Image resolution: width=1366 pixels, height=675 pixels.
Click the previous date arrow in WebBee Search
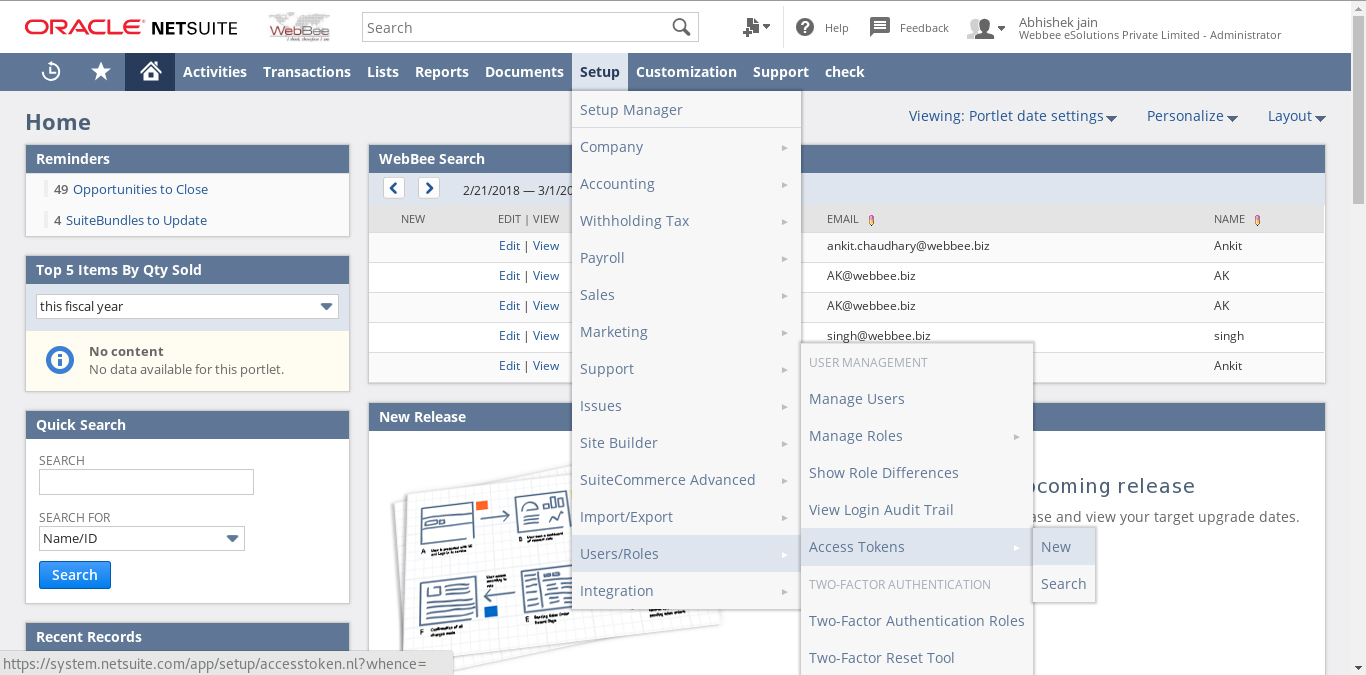tap(394, 188)
